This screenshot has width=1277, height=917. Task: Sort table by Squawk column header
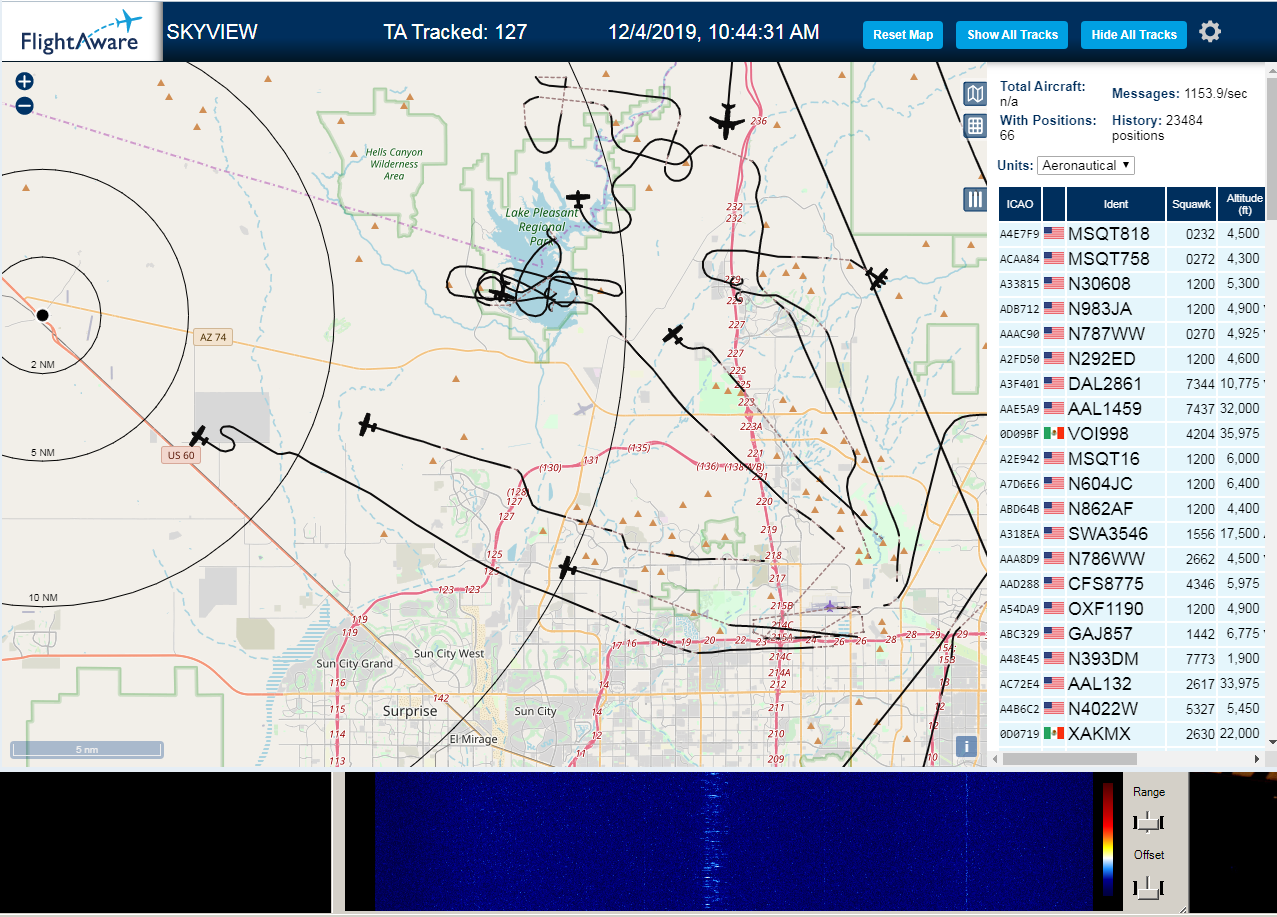(x=1192, y=204)
